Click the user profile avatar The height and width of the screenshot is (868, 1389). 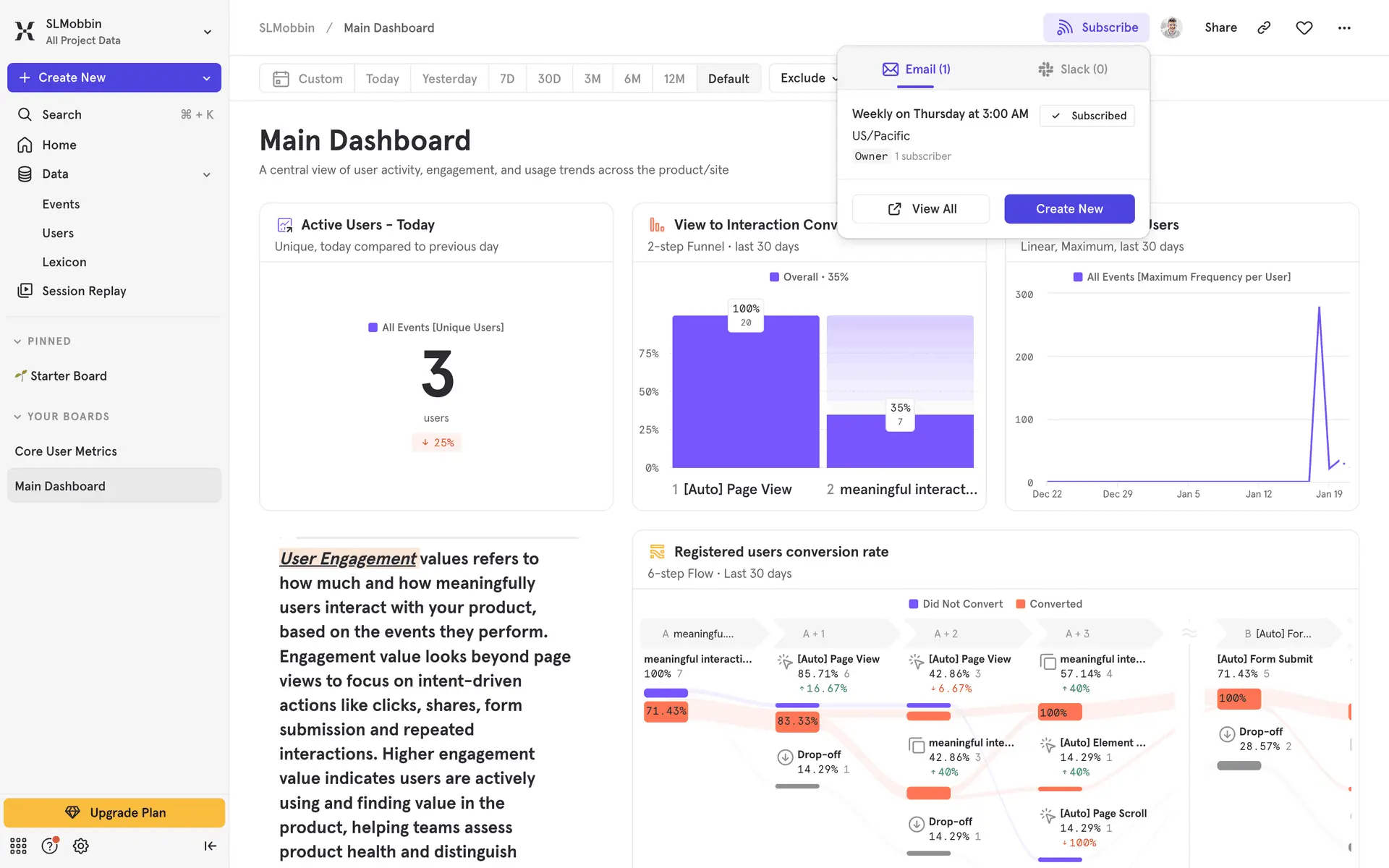click(x=1171, y=27)
